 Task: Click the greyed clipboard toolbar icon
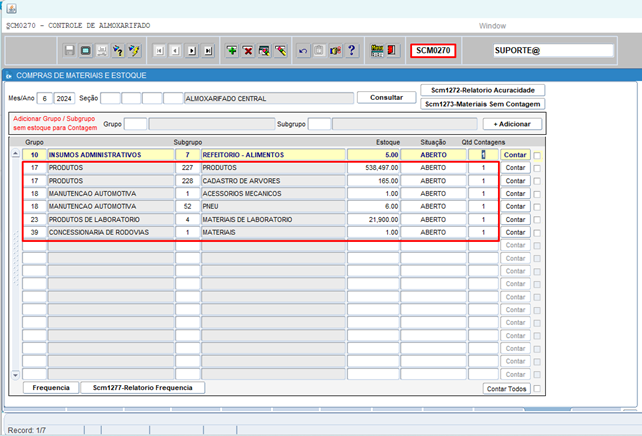click(x=319, y=50)
